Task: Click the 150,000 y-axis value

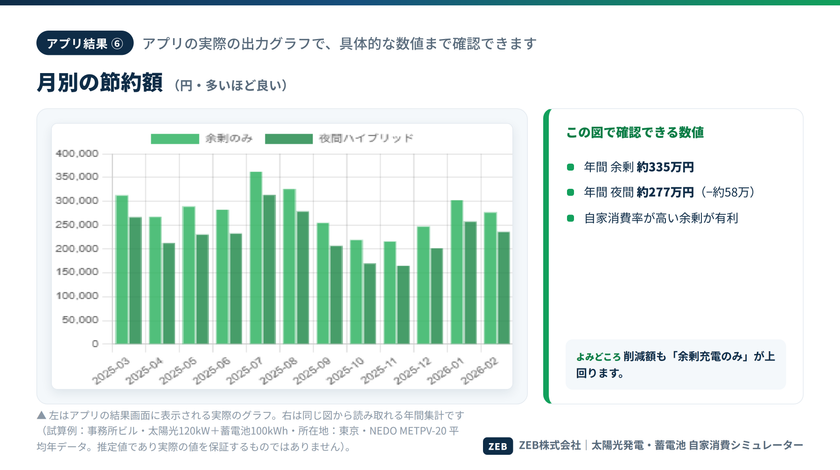Action: [77, 272]
